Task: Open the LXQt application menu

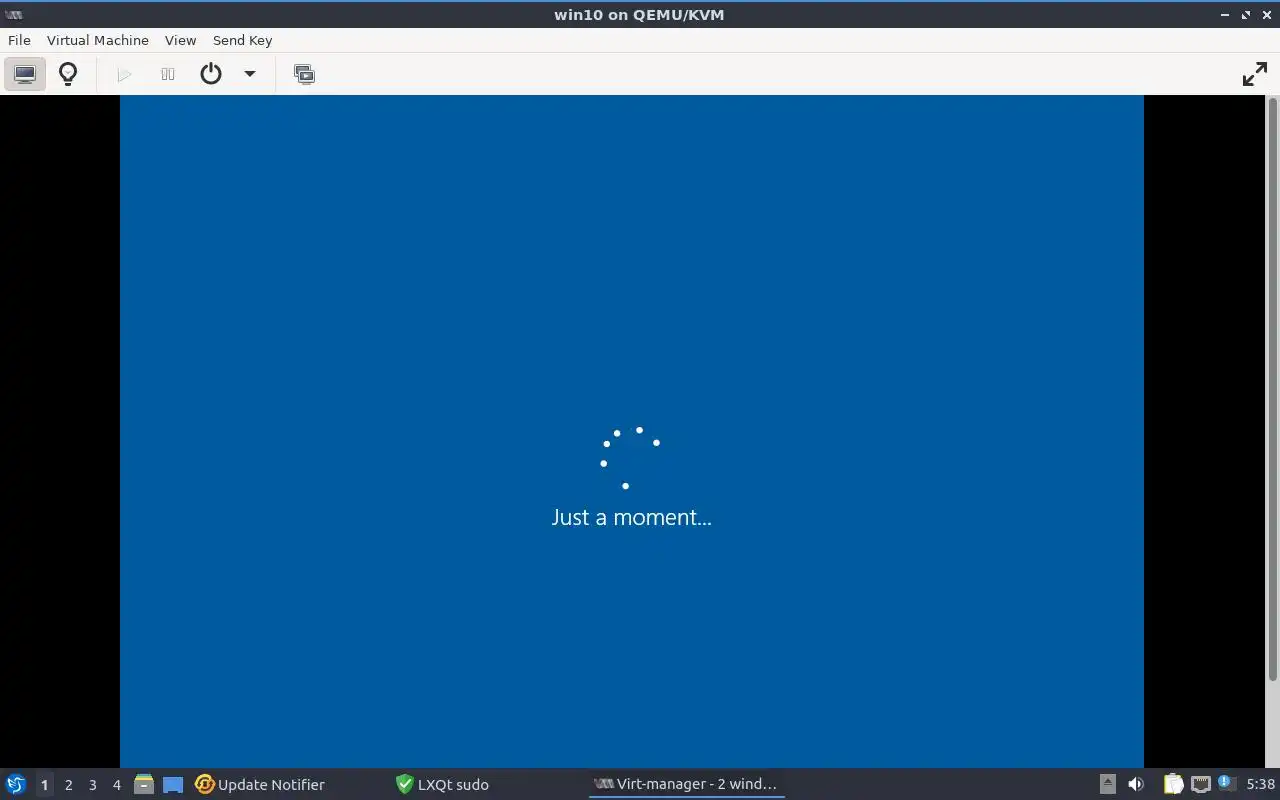Action: tap(16, 784)
